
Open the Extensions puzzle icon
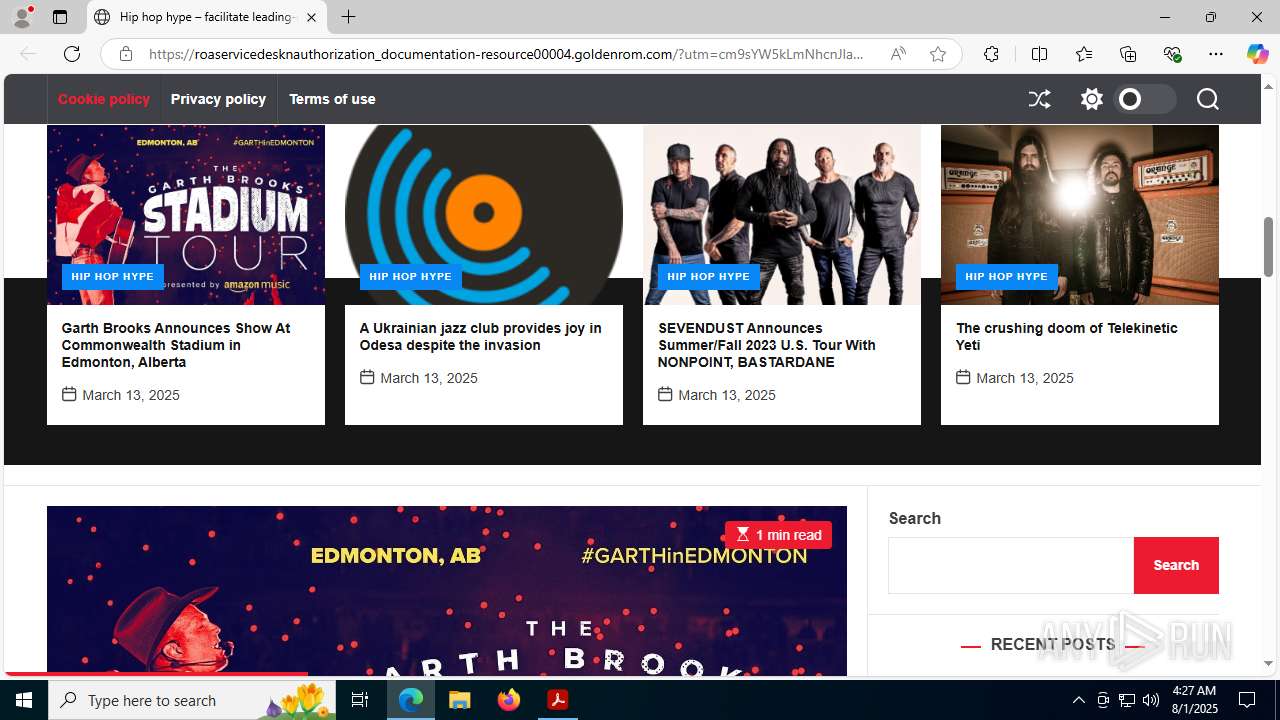(991, 54)
